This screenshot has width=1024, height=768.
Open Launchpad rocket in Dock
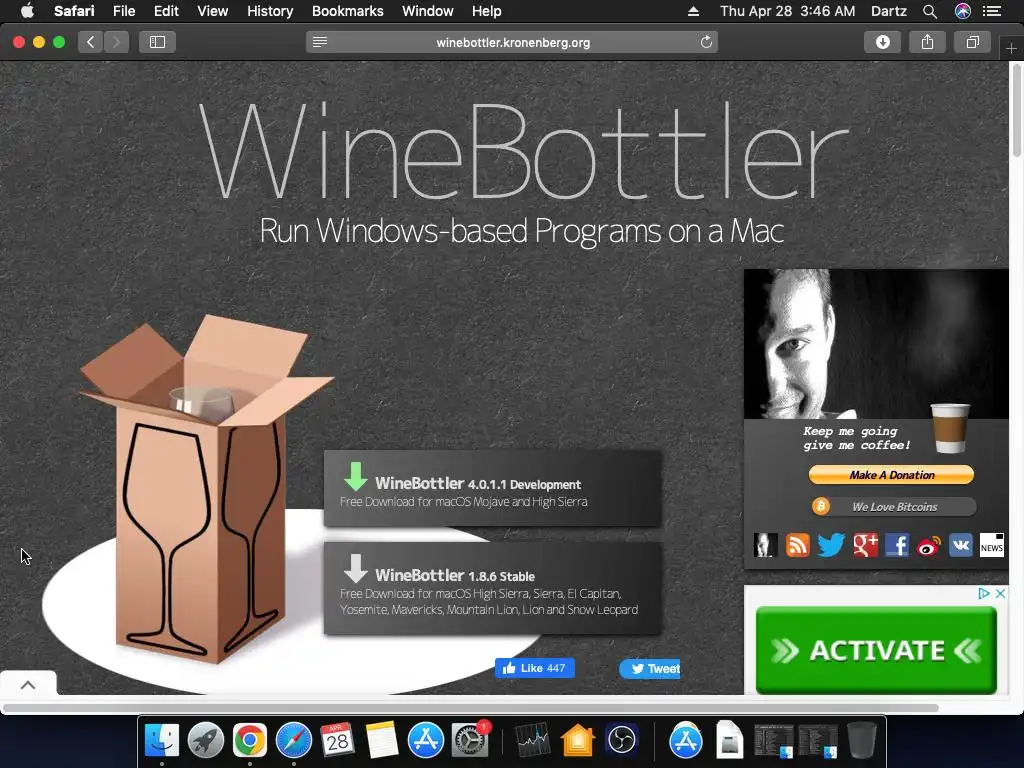click(x=206, y=741)
